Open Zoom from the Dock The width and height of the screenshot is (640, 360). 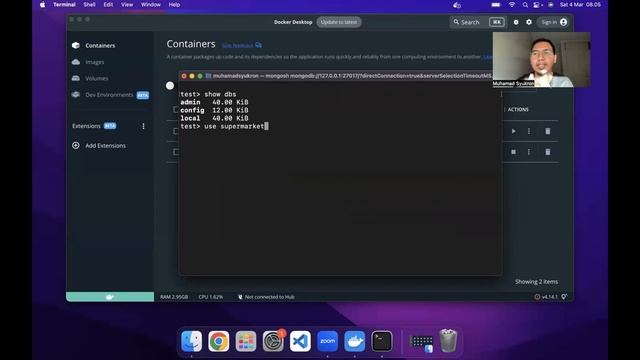pos(327,341)
